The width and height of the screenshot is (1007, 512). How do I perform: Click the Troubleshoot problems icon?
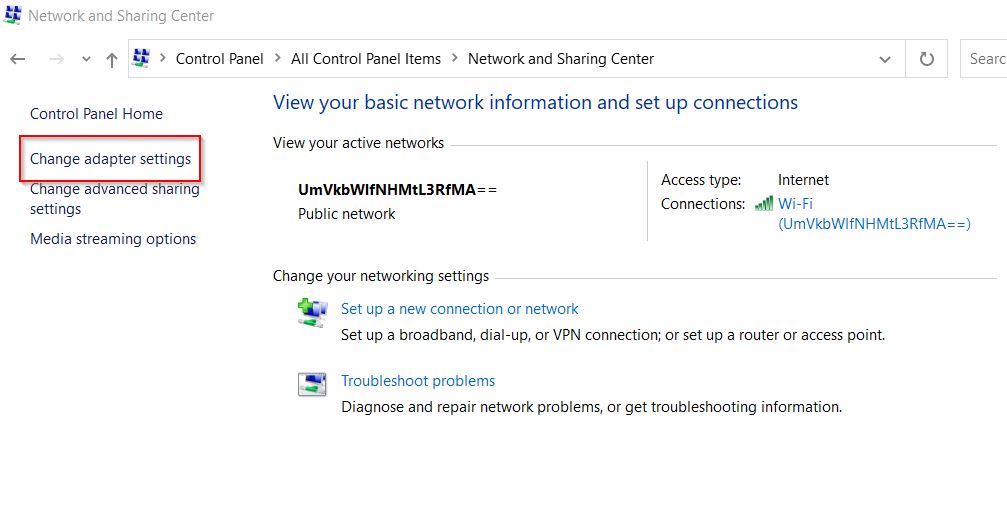(x=312, y=384)
